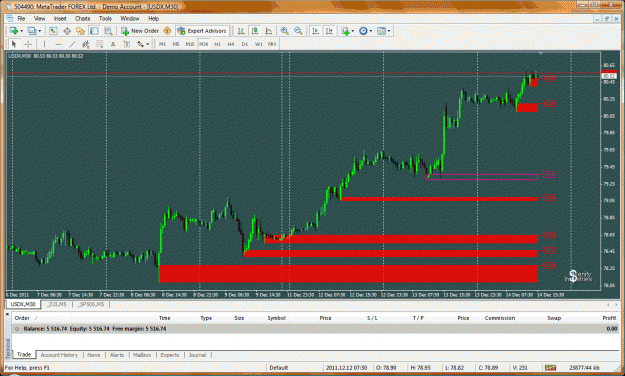Switch to M15 timeframe

(190, 44)
